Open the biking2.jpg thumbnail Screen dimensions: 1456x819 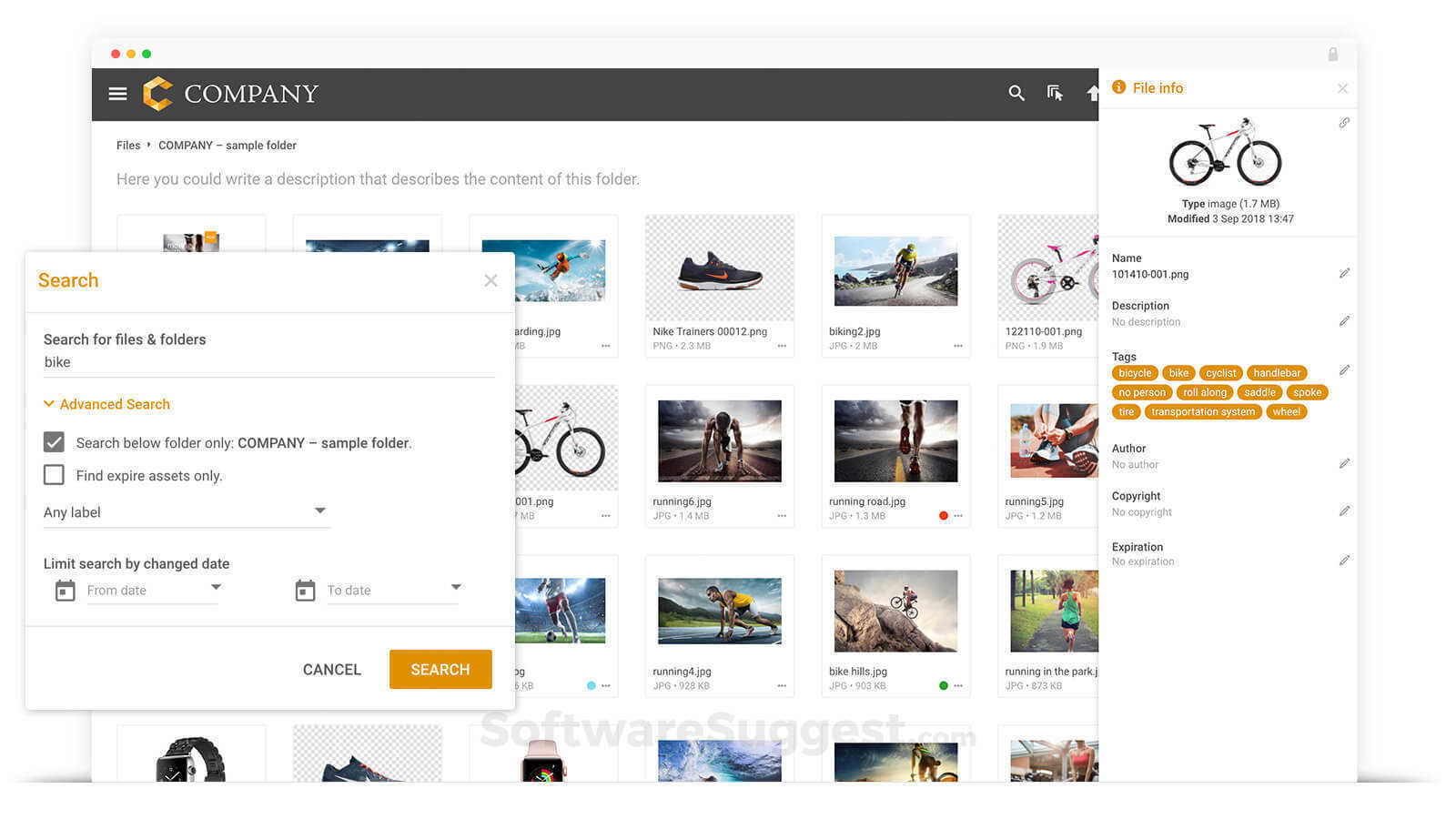[x=895, y=271]
